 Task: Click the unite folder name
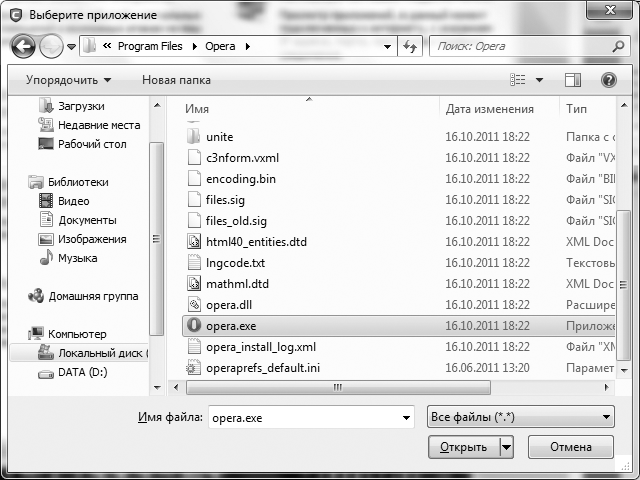pos(220,137)
